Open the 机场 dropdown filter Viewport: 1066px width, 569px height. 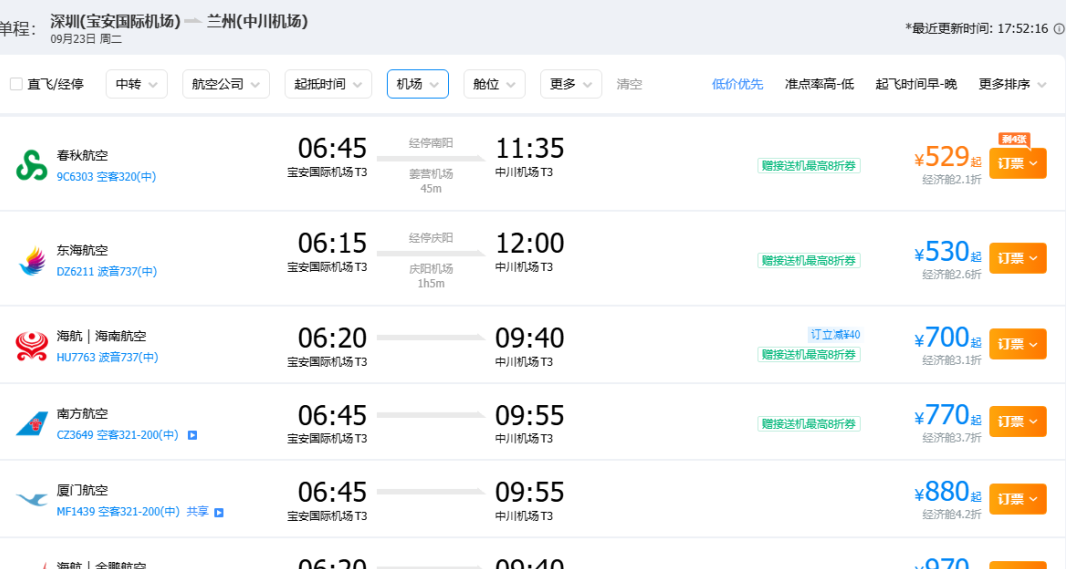[x=417, y=84]
